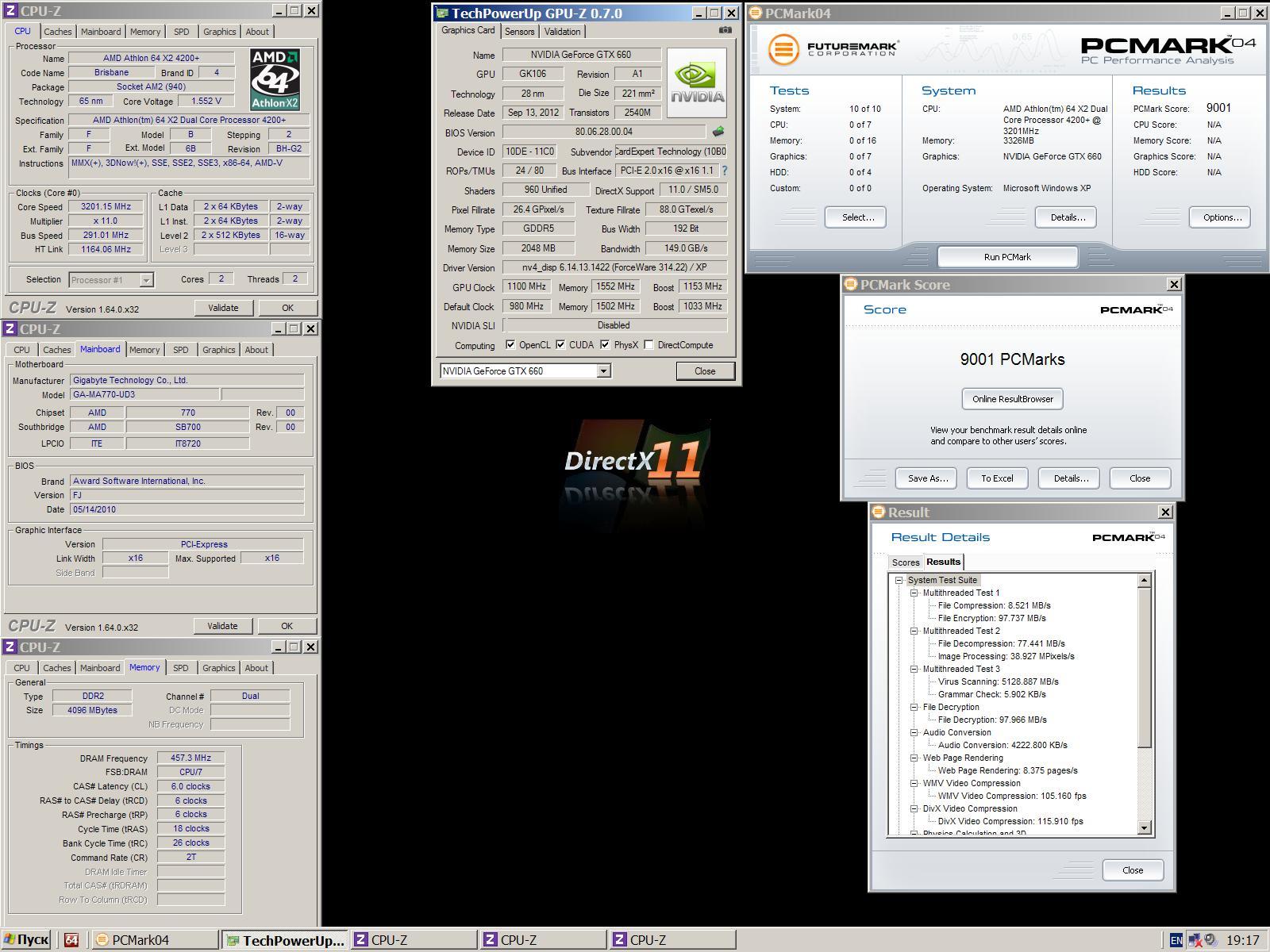Open Graphics tab in middle CPU-Z window
This screenshot has height=952, width=1270.
[x=218, y=350]
